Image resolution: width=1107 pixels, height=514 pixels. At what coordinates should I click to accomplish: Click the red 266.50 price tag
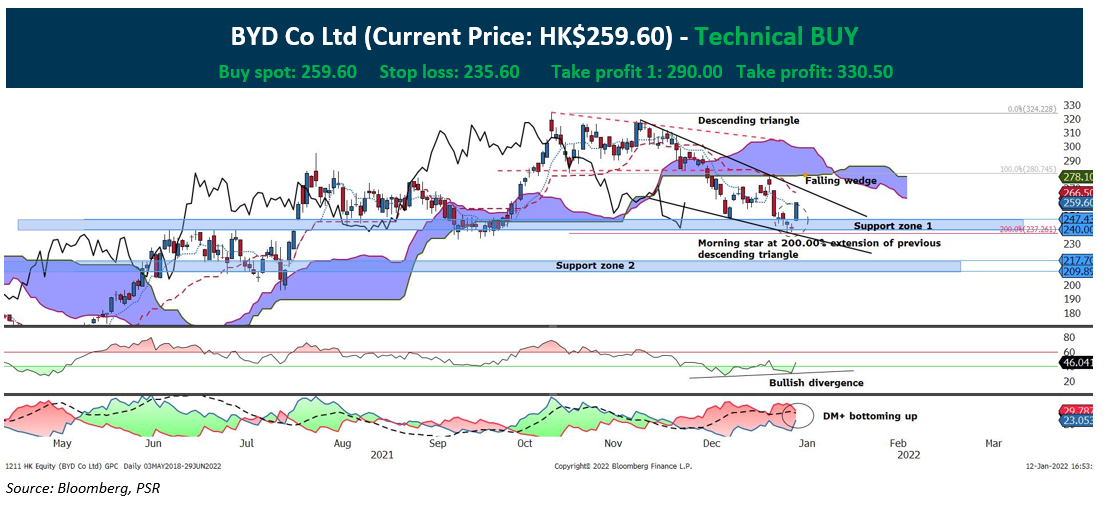1078,192
